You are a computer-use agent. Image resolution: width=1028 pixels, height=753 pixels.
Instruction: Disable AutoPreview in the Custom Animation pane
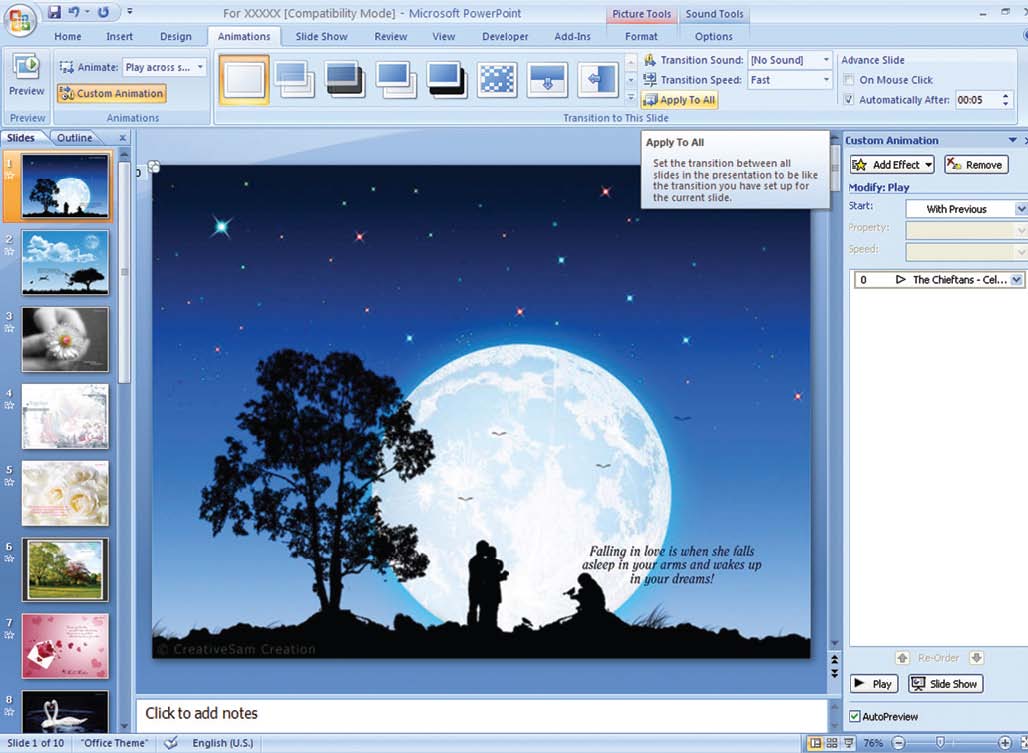click(x=854, y=716)
